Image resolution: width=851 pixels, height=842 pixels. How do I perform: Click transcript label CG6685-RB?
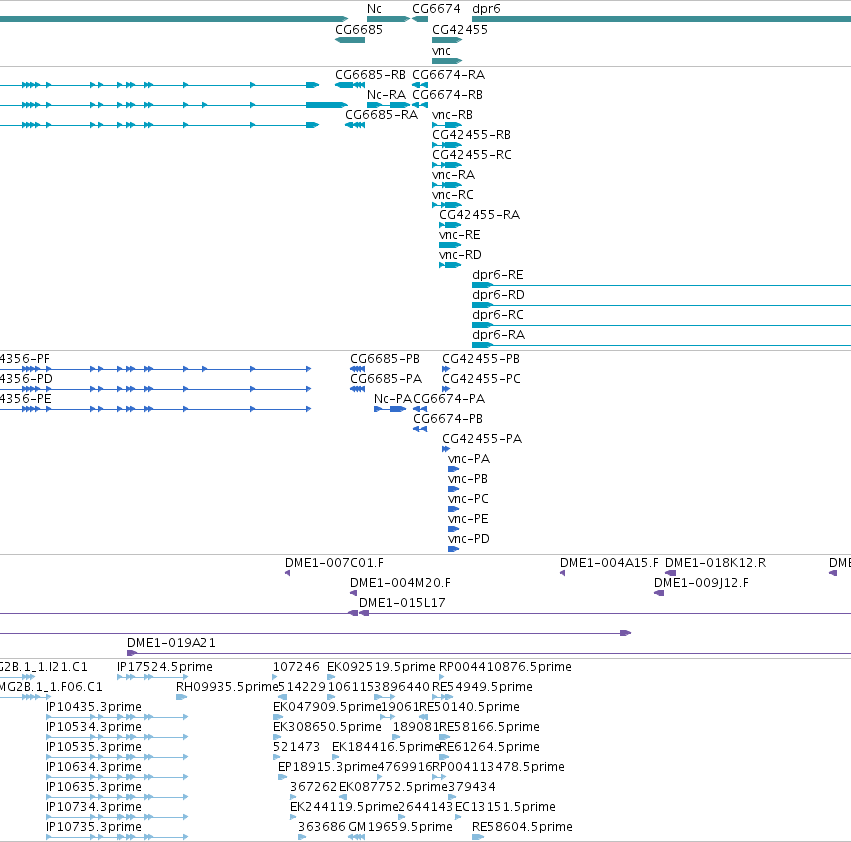point(370,74)
